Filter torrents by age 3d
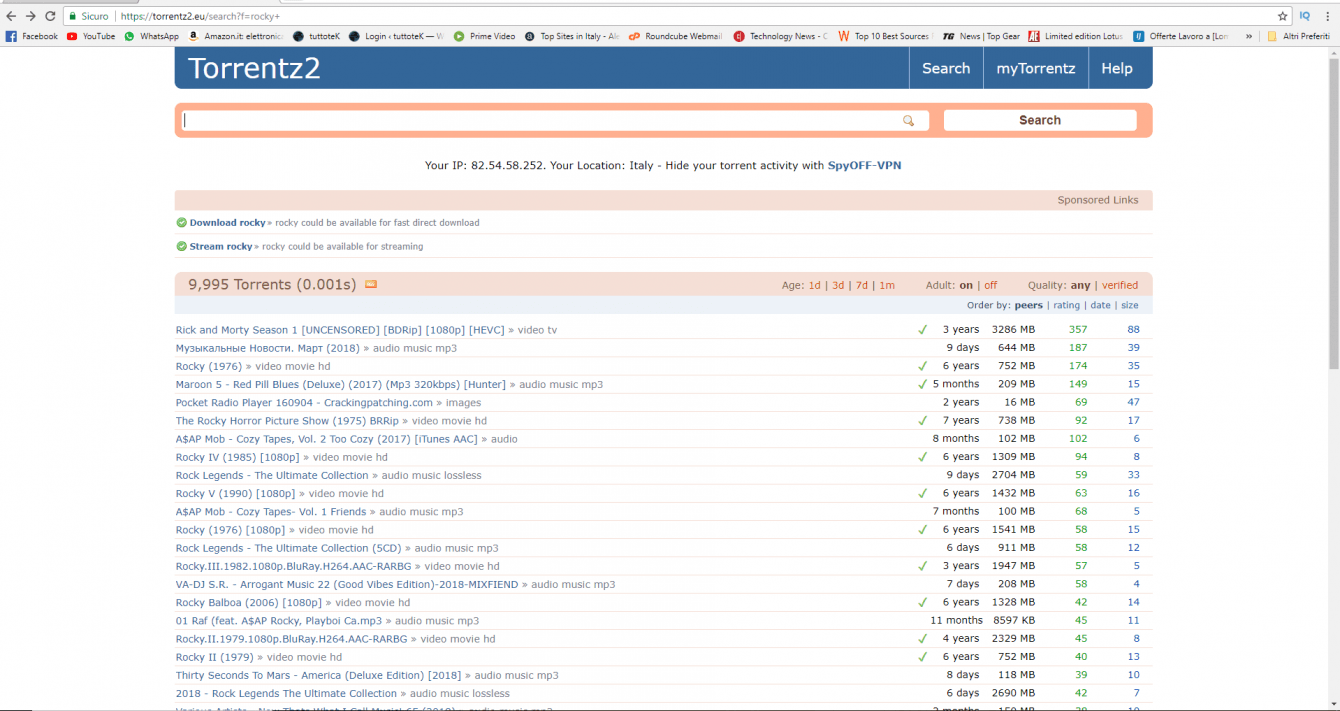 [x=838, y=285]
